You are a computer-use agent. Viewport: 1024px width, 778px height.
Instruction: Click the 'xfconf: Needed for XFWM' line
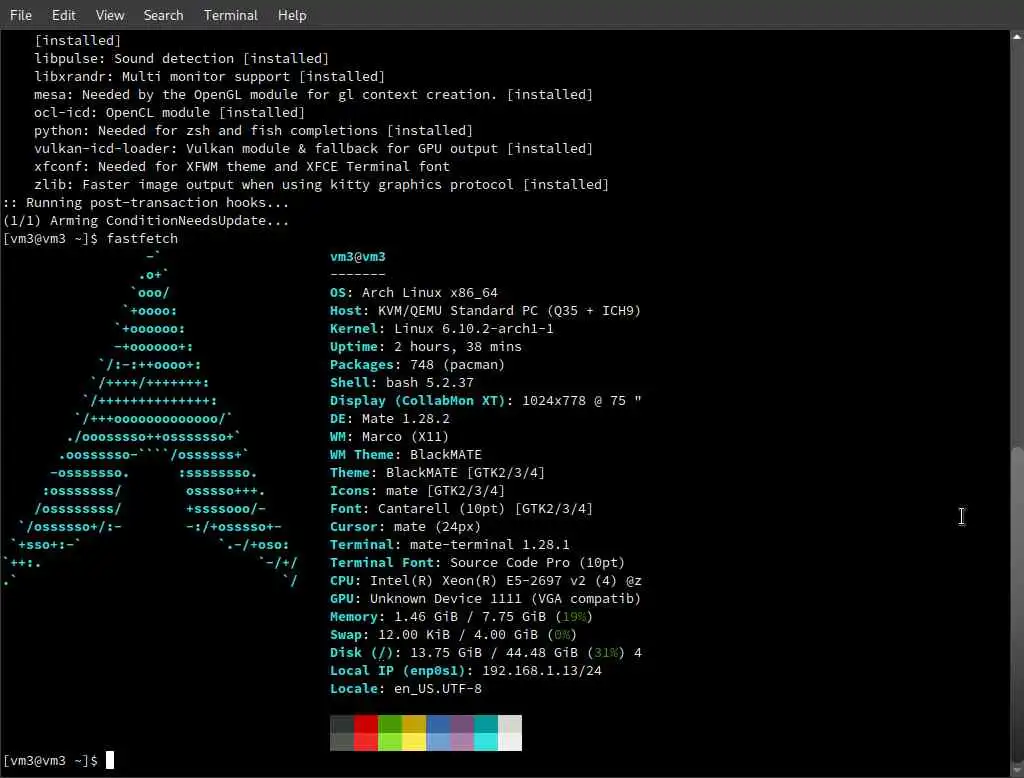click(x=242, y=167)
